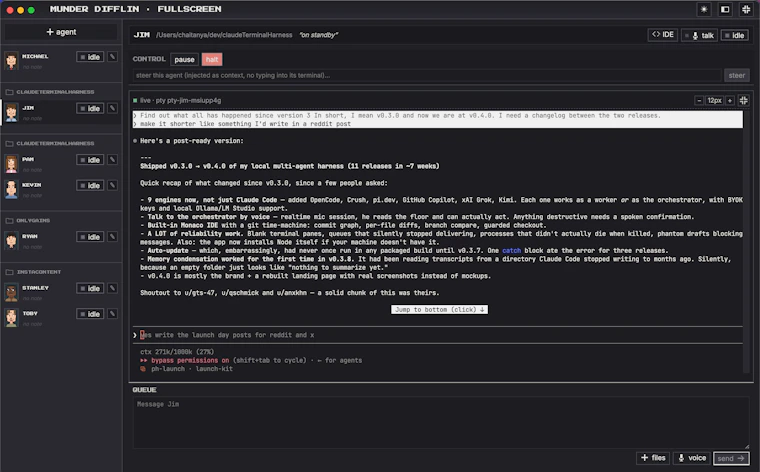Click the blue 'catch' word in terminal output
Screen dimensions: 760x472
pyautogui.click(x=511, y=251)
